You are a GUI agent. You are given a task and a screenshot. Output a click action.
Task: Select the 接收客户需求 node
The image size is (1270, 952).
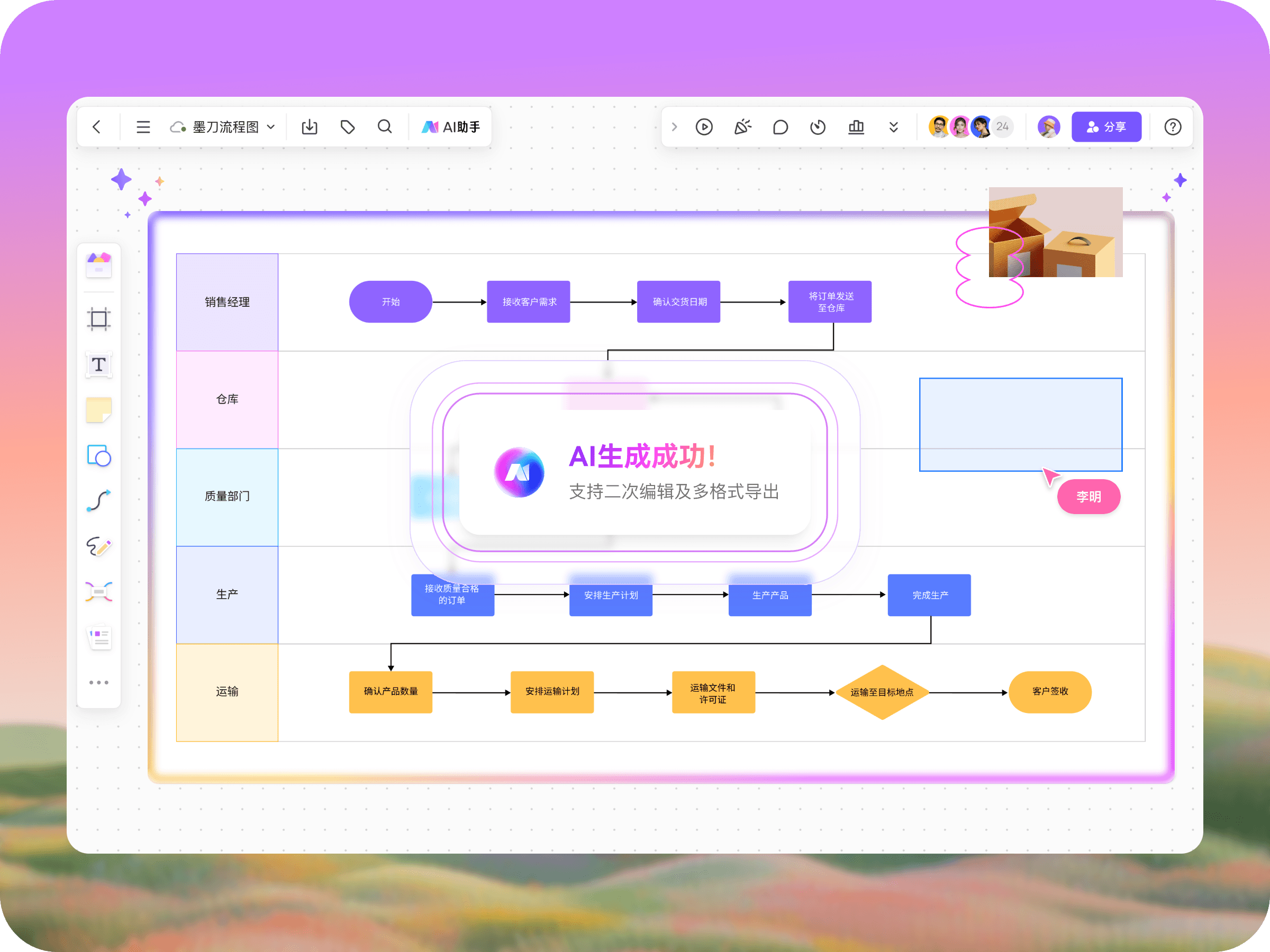pos(529,302)
